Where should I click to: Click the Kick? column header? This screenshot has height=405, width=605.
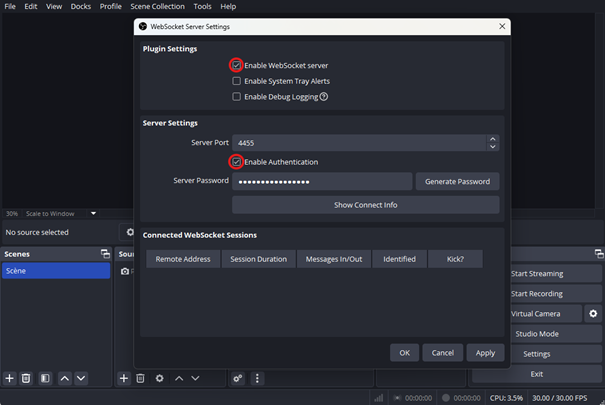(455, 259)
